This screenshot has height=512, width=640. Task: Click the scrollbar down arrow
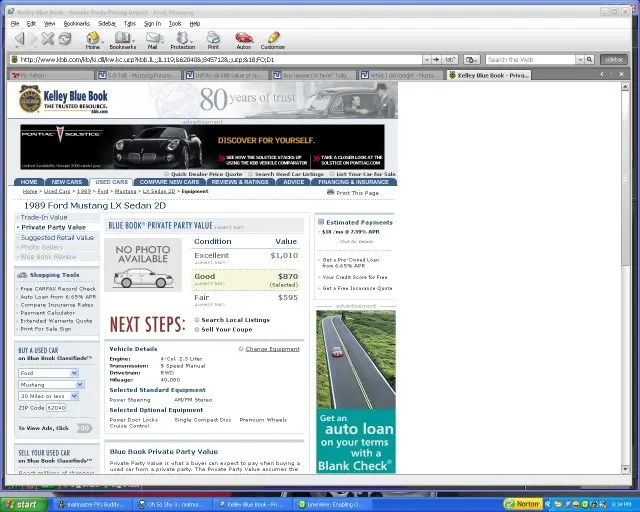point(625,469)
